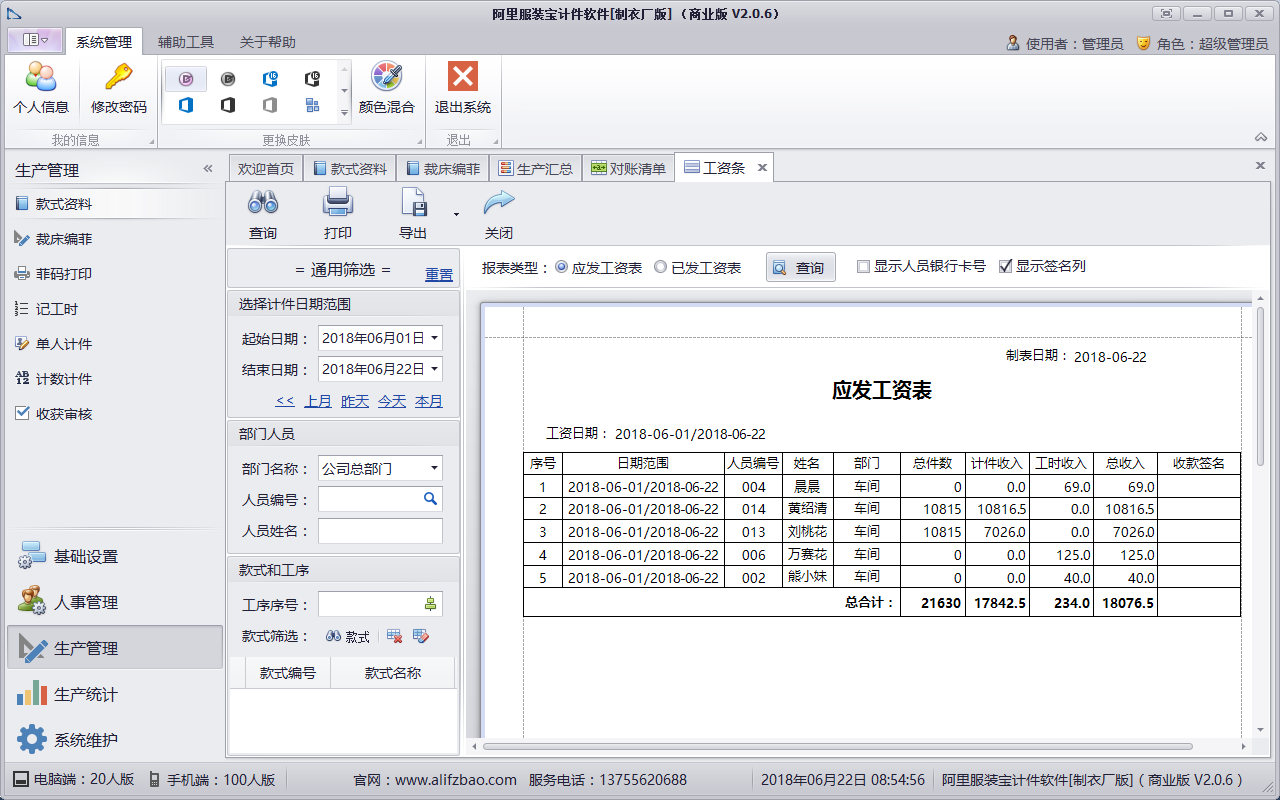Click the search icon in 人员编号 field

430,499
